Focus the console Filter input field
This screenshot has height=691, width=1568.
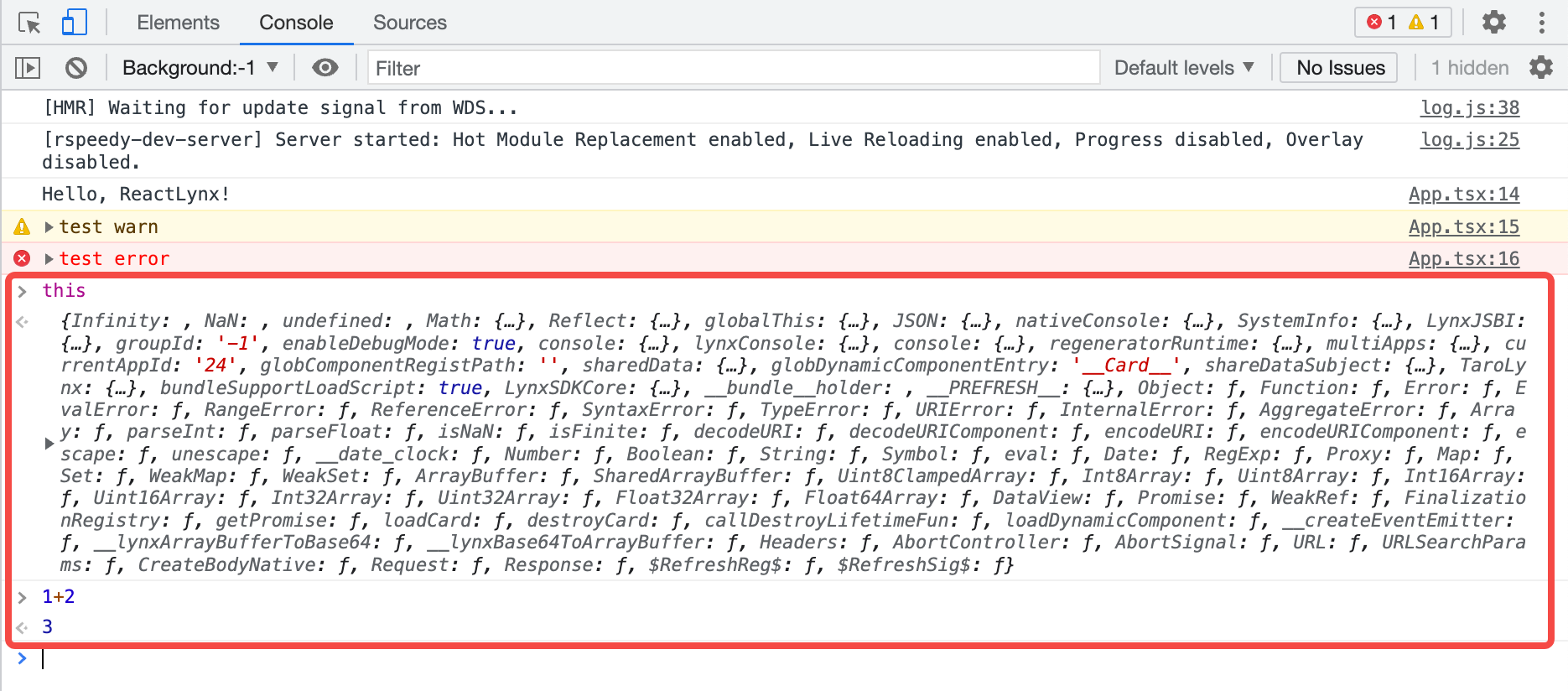coord(734,68)
